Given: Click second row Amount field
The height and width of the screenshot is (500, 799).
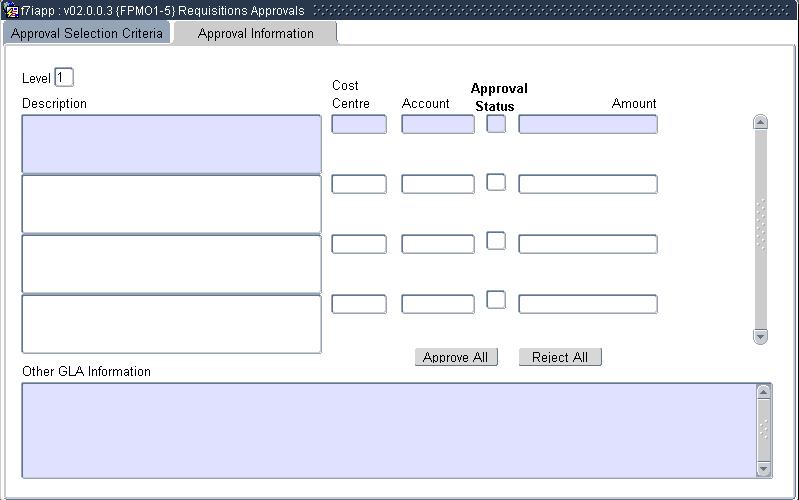Looking at the screenshot, I should point(588,184).
